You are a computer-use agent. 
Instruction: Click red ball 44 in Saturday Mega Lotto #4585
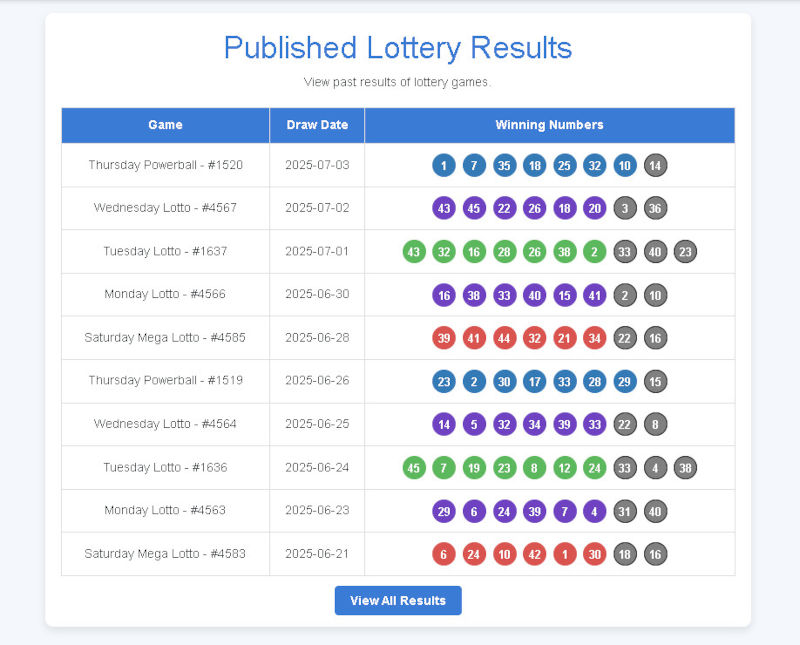[504, 338]
